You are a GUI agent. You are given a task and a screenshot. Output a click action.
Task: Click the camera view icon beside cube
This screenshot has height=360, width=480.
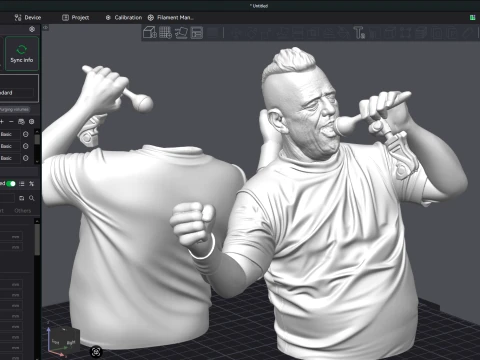[96, 351]
